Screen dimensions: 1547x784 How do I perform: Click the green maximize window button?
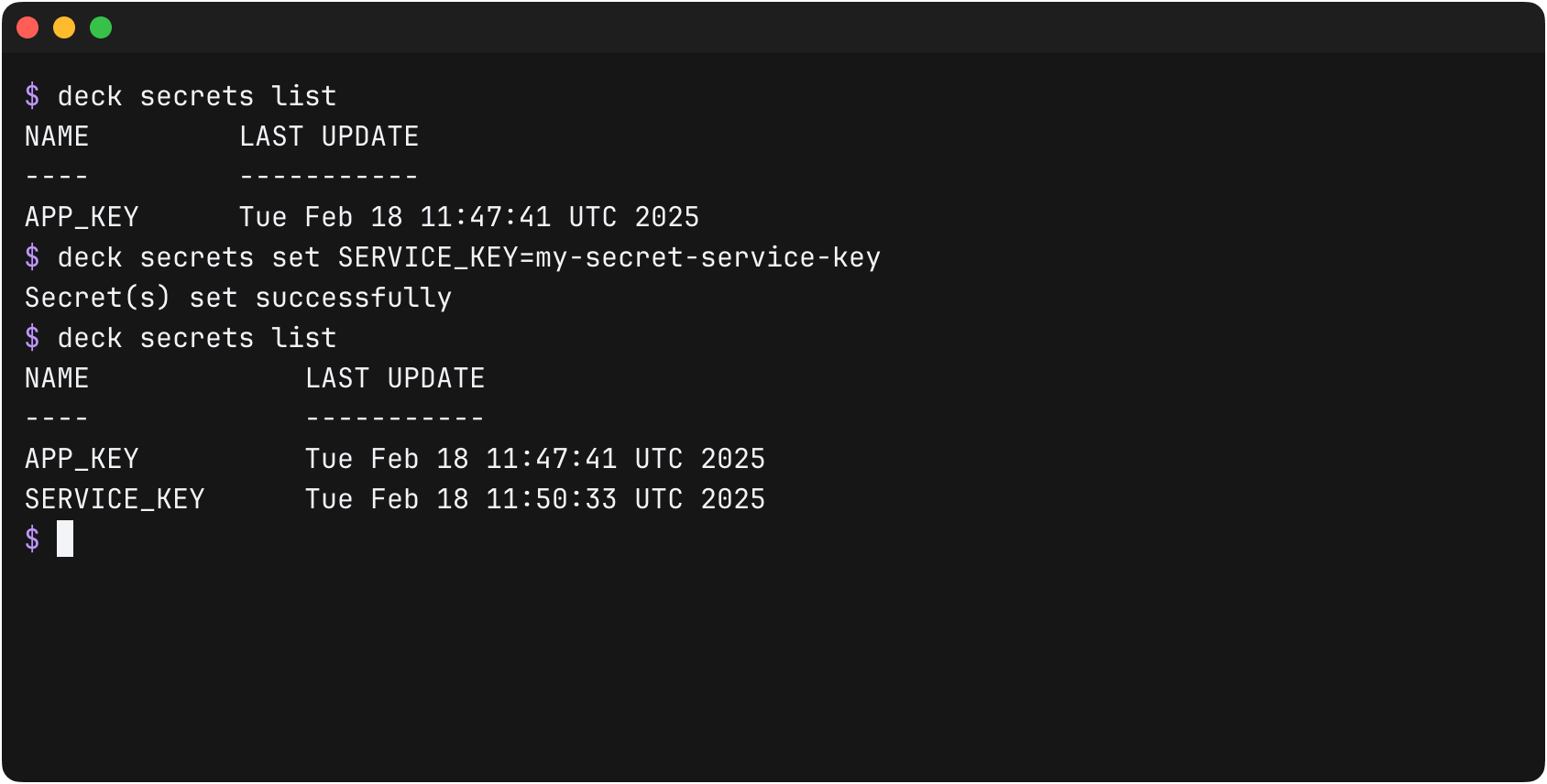click(x=101, y=27)
